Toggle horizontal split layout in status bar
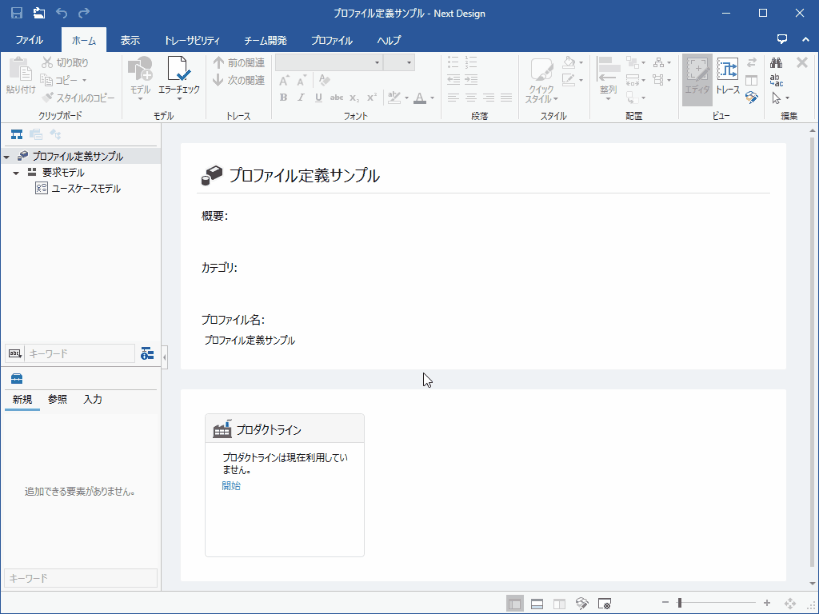This screenshot has height=614, width=819. point(537,604)
